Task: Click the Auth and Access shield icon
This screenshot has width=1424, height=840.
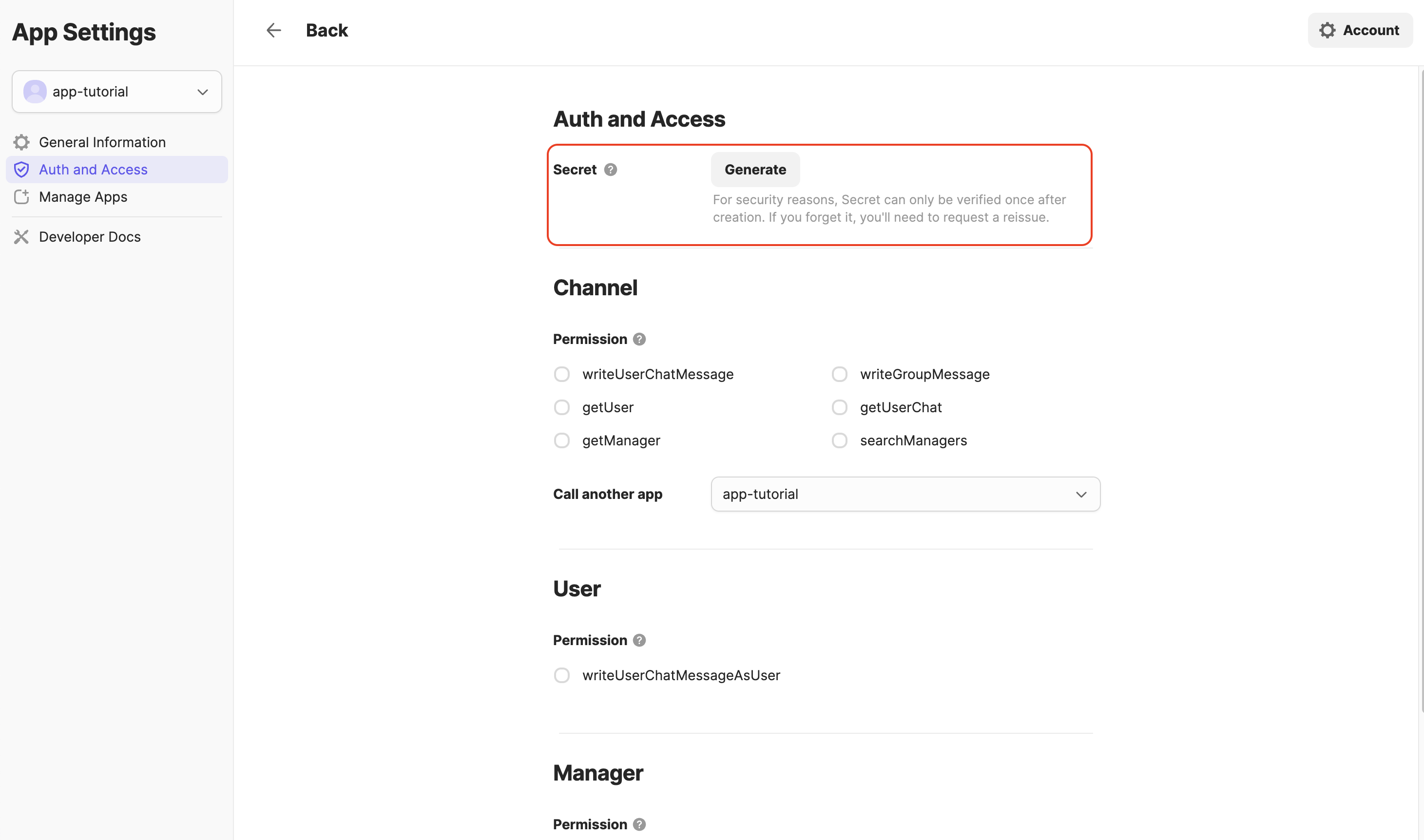Action: coord(21,169)
